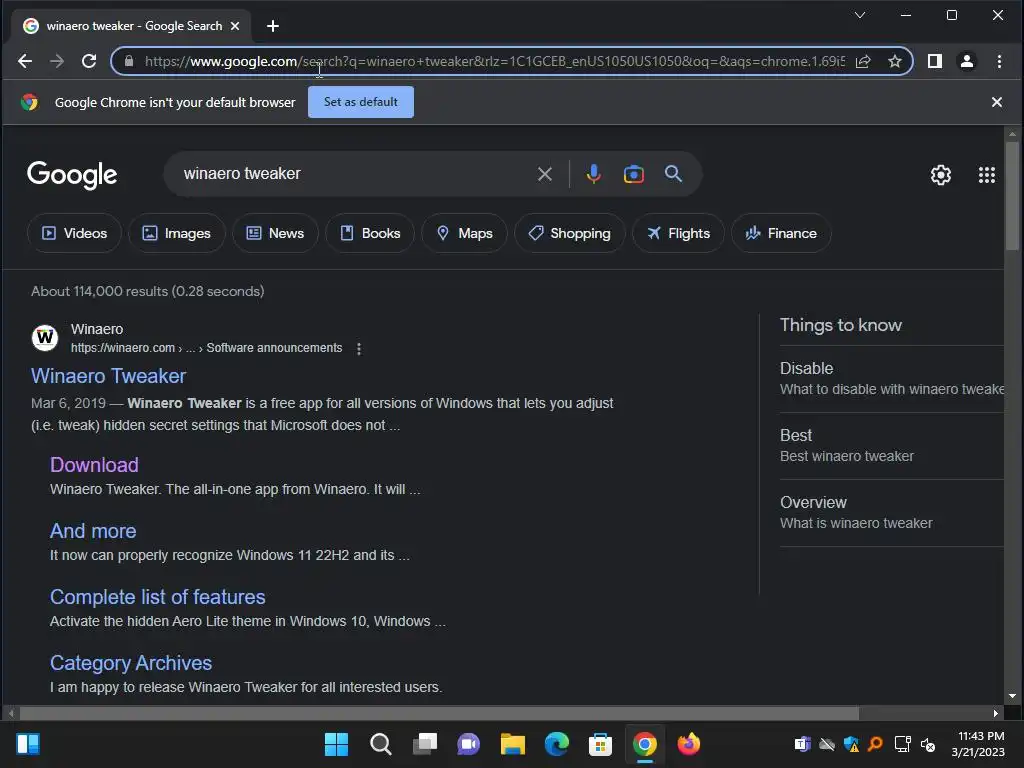1024x768 pixels.
Task: Click the horizontal page scrollbar
Action: pyautogui.click(x=439, y=712)
